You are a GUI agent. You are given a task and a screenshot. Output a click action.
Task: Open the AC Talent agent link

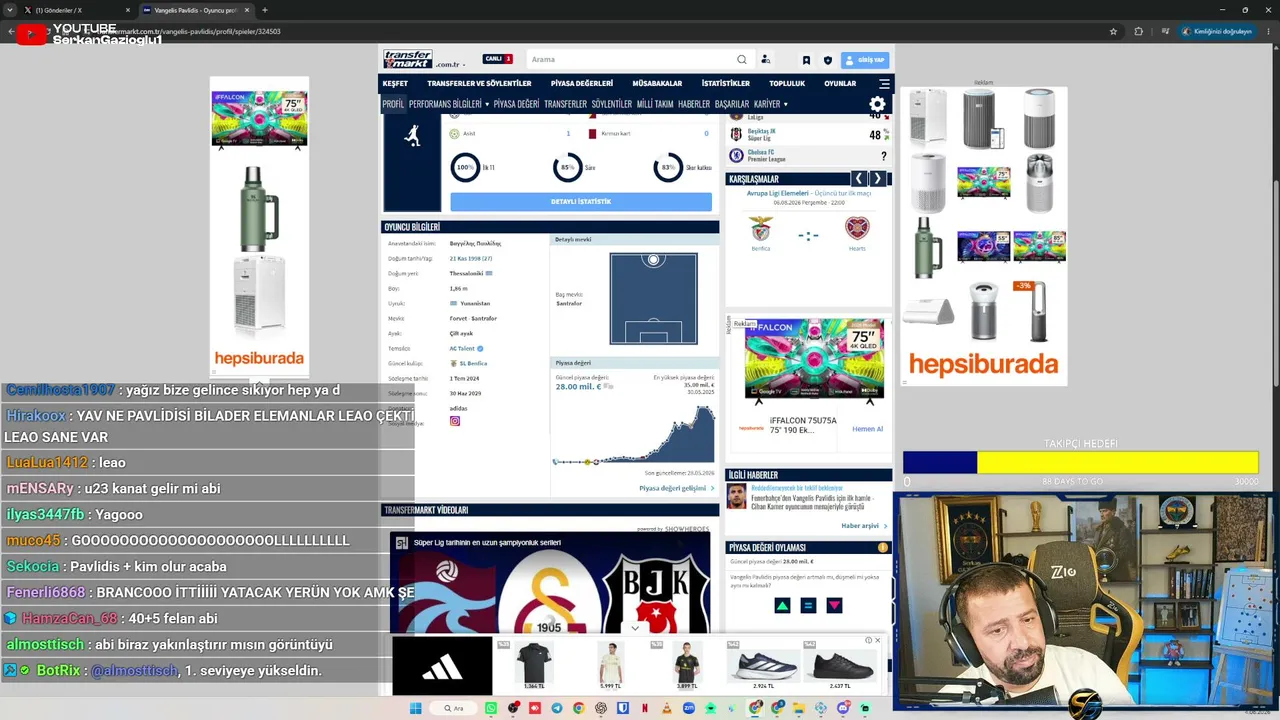[x=463, y=348]
